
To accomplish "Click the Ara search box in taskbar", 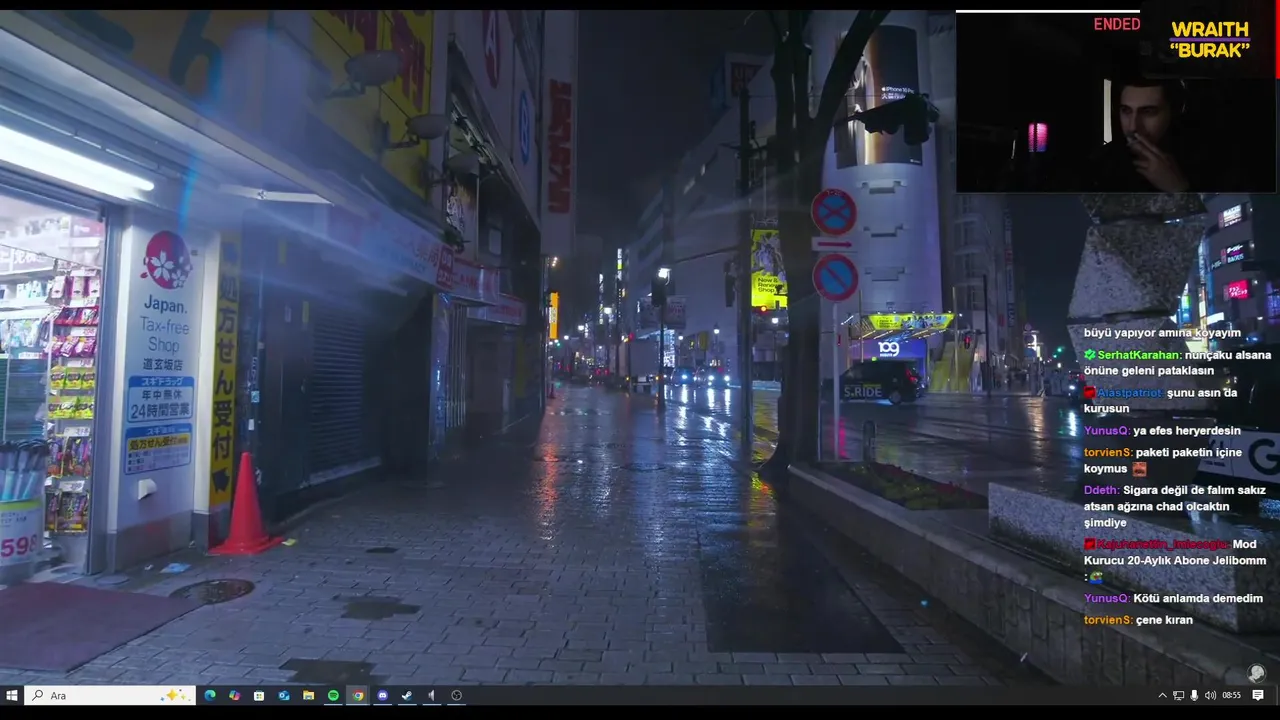I will click(110, 695).
